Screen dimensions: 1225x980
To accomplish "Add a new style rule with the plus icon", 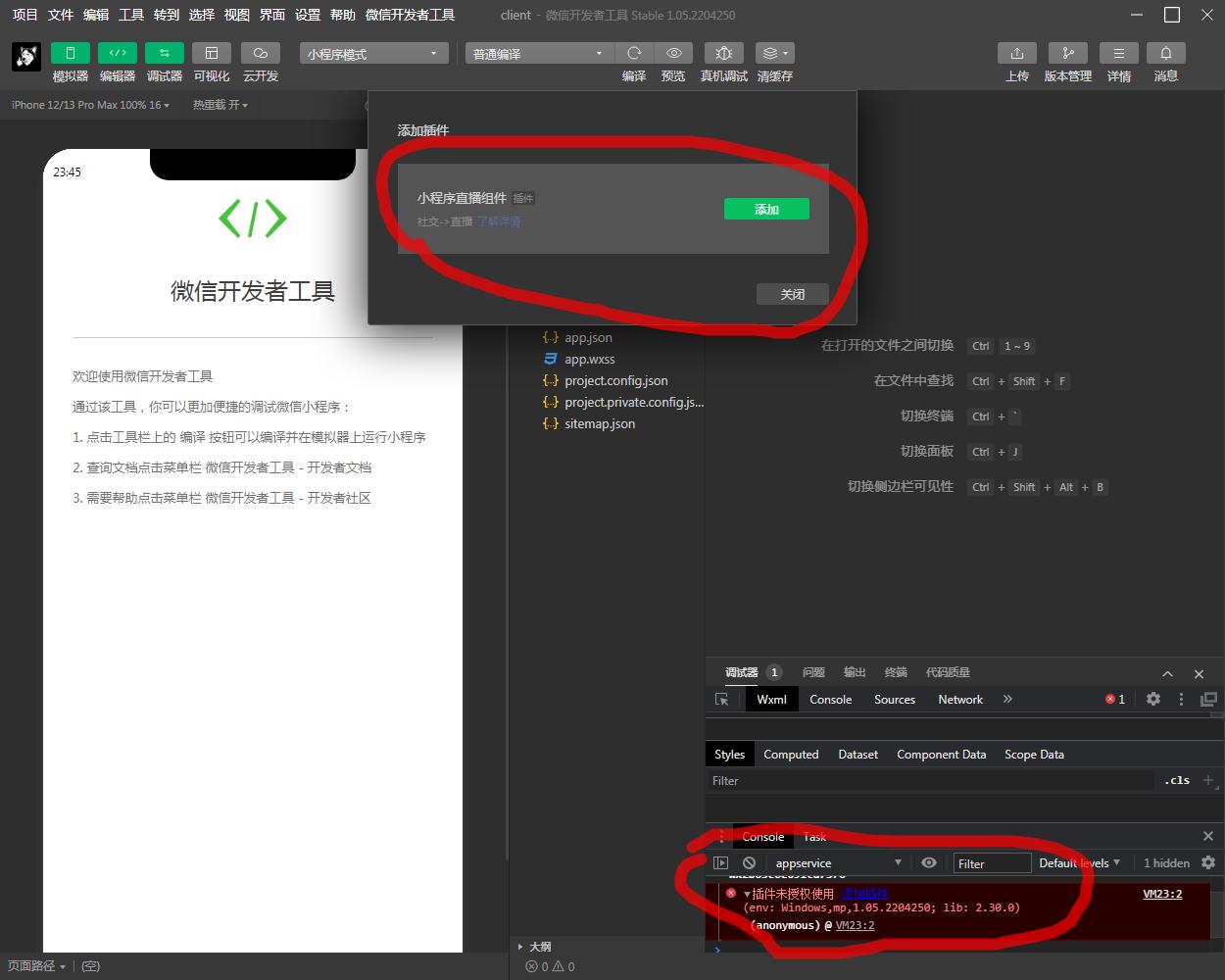I will (1208, 780).
